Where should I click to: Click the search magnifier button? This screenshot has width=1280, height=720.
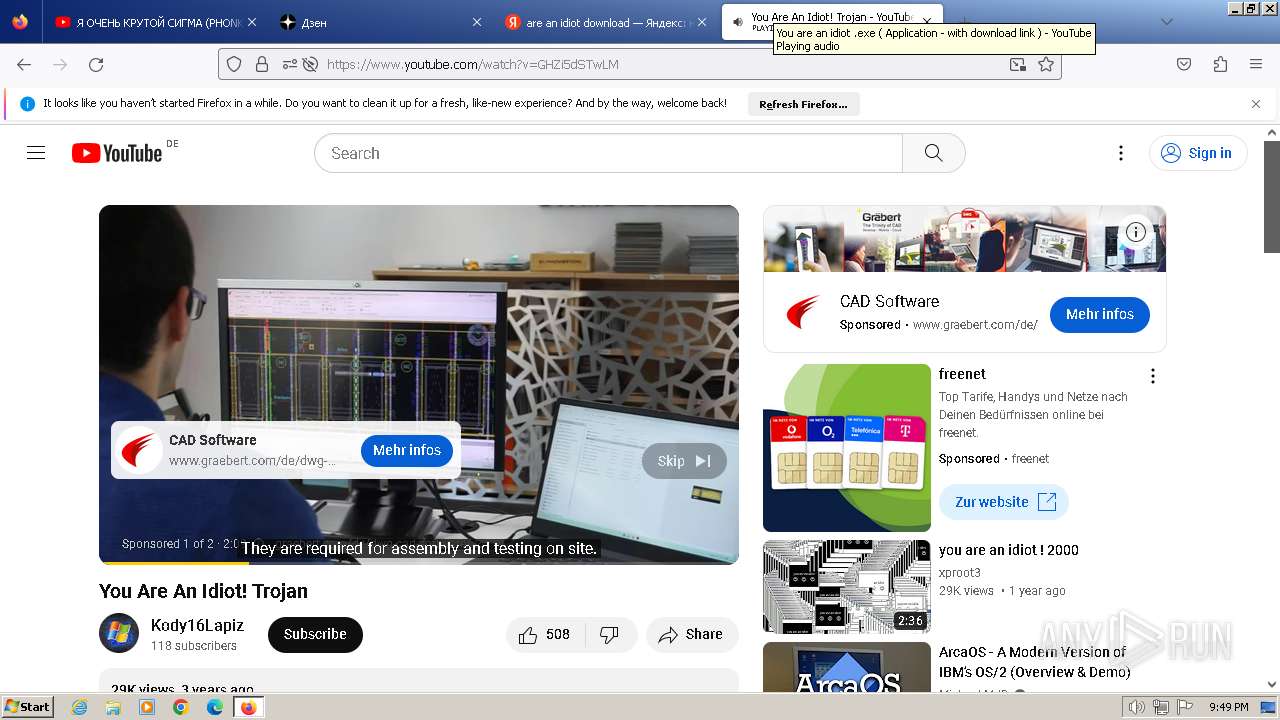tap(933, 153)
